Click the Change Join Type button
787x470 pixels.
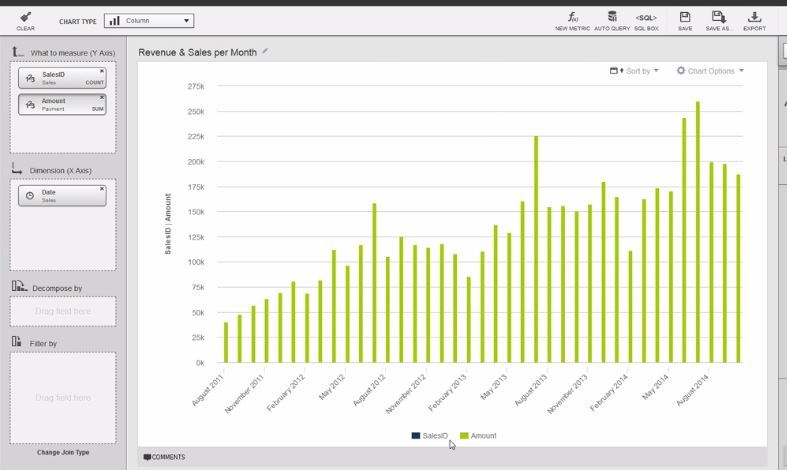click(x=63, y=452)
